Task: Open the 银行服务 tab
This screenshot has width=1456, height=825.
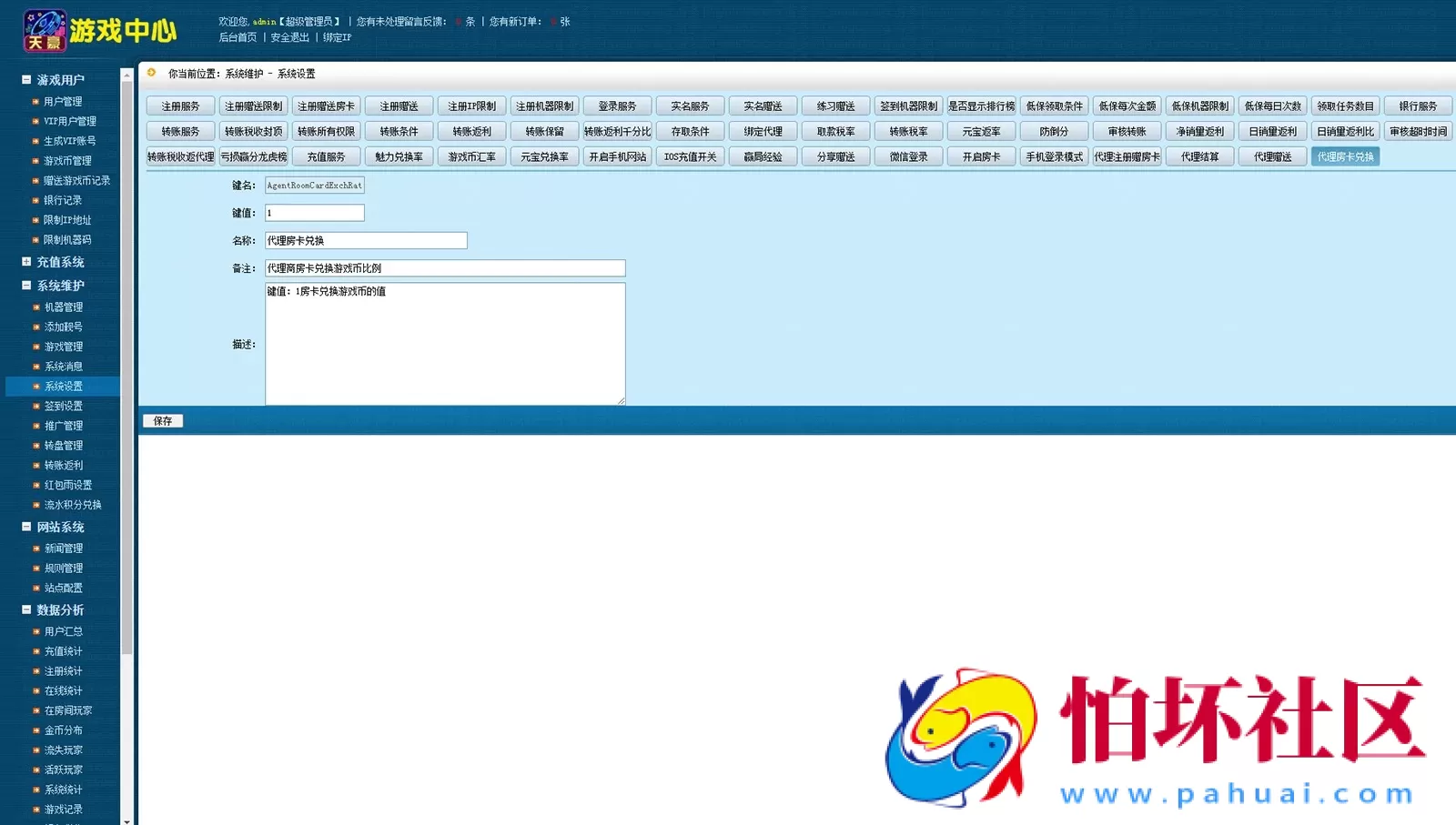Action: pos(1418,106)
